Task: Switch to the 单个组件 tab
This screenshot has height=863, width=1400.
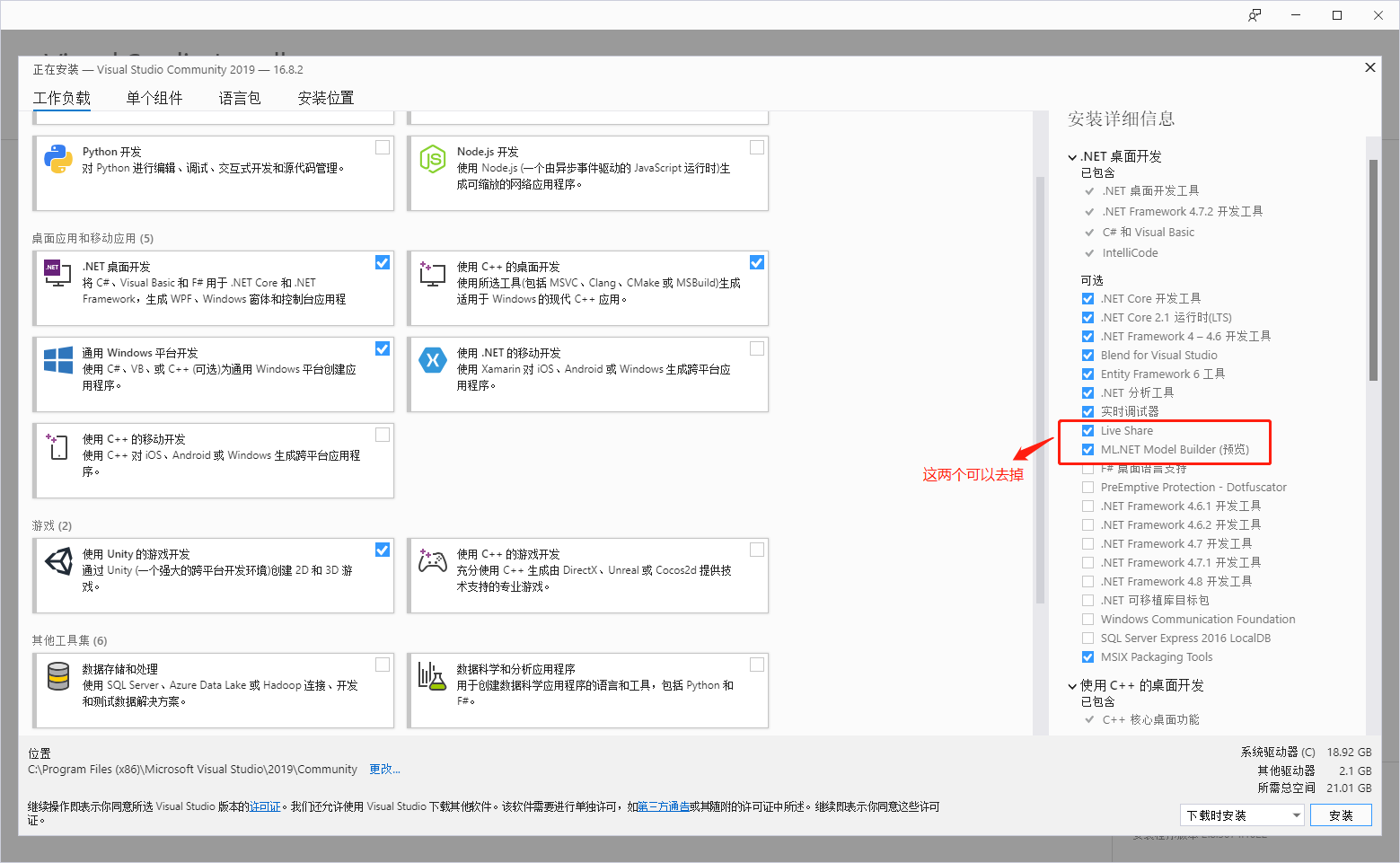Action: [153, 98]
